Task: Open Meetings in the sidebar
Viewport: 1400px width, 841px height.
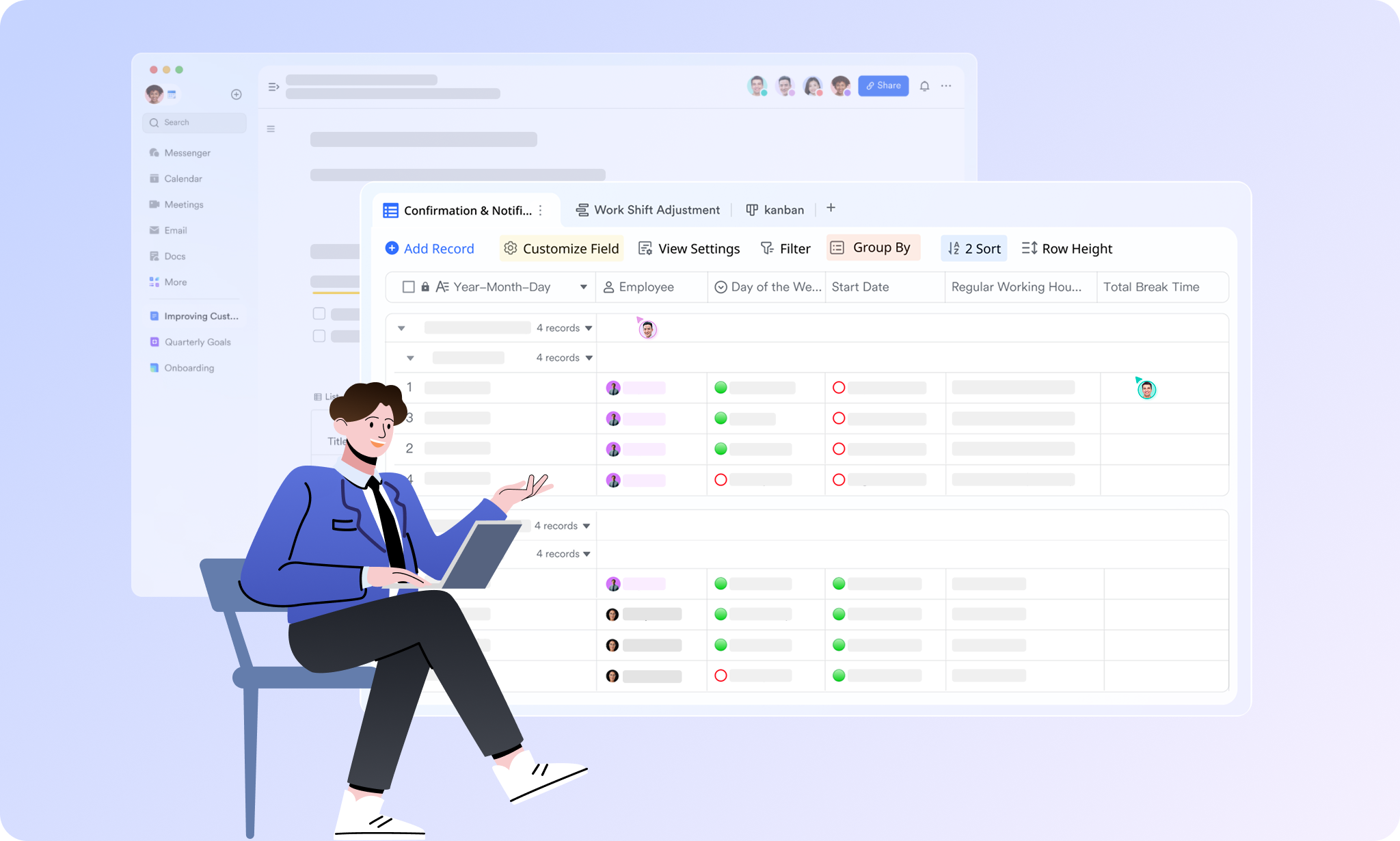Action: 176,204
